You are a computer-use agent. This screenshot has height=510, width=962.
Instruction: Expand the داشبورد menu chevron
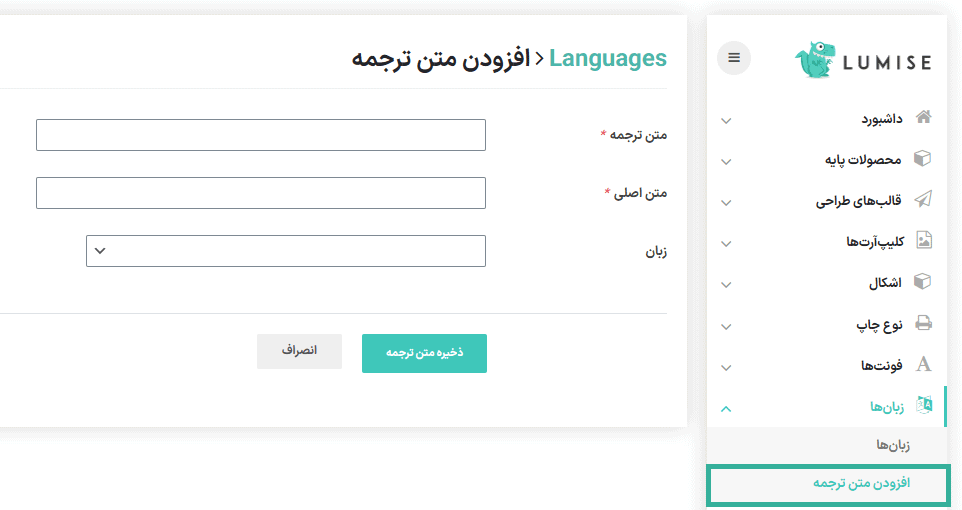pyautogui.click(x=726, y=121)
